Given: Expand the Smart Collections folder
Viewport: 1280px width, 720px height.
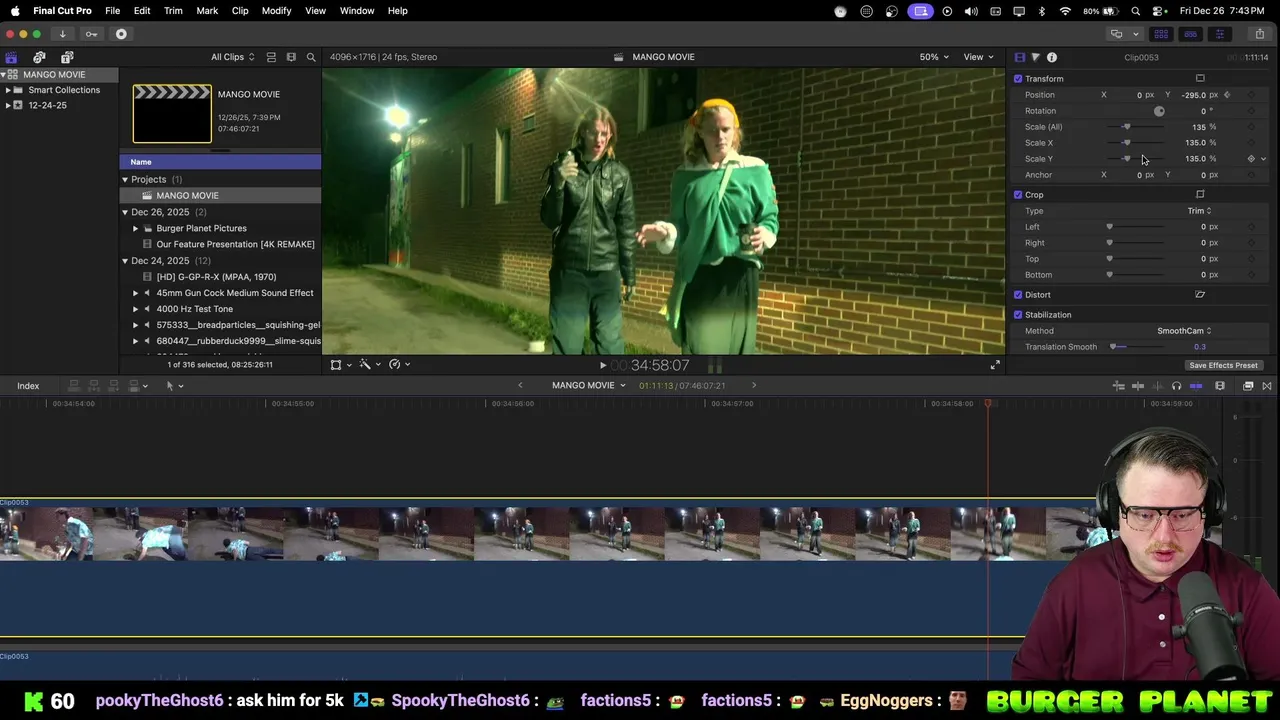Looking at the screenshot, I should 8,90.
